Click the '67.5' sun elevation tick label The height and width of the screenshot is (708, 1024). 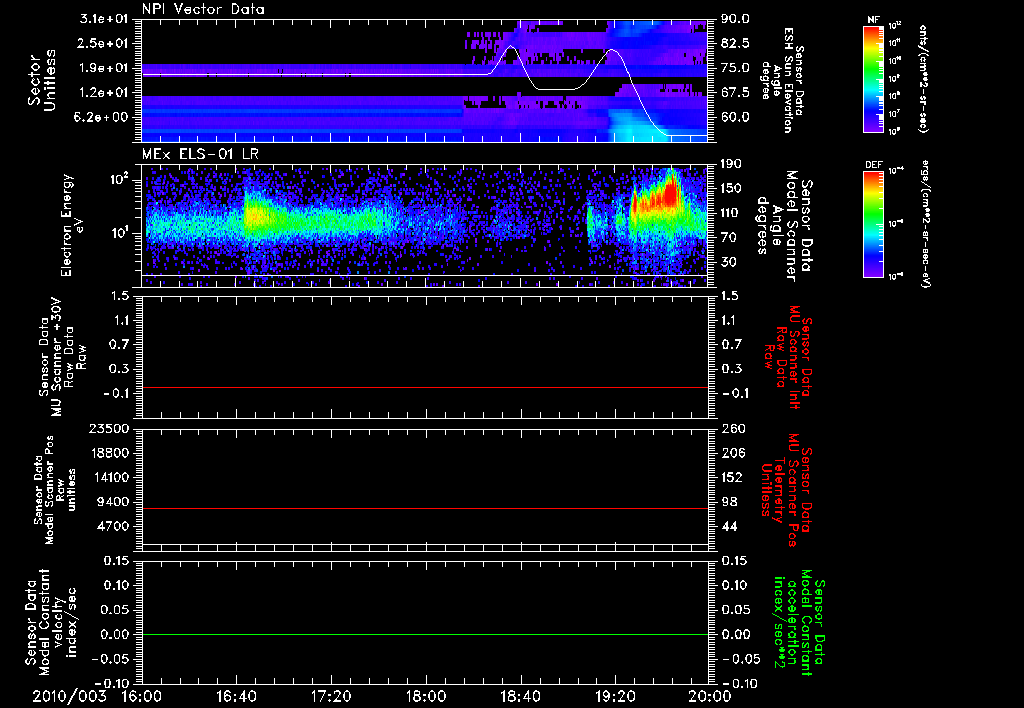tap(735, 92)
